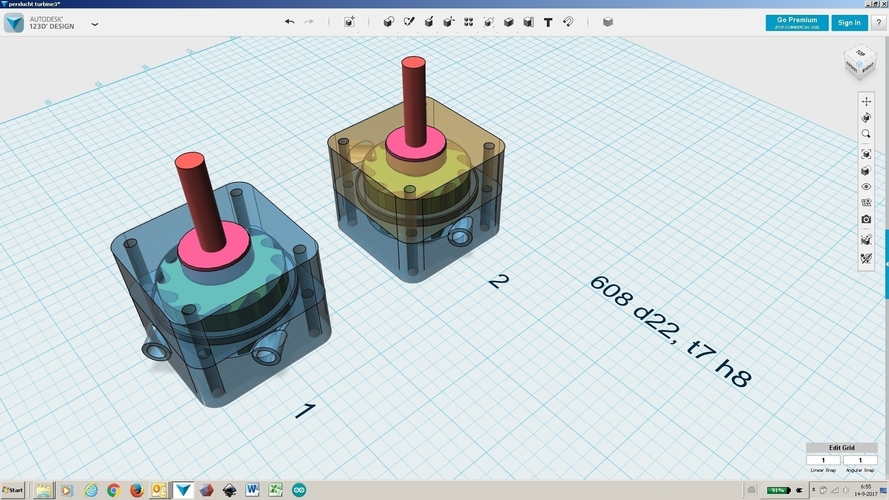Viewport: 889px width, 500px height.
Task: Select the Text tool
Action: point(548,22)
